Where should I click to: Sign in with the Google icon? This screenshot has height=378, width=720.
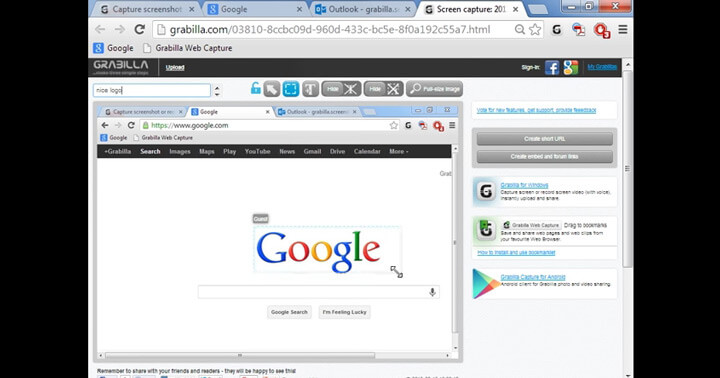tap(570, 68)
